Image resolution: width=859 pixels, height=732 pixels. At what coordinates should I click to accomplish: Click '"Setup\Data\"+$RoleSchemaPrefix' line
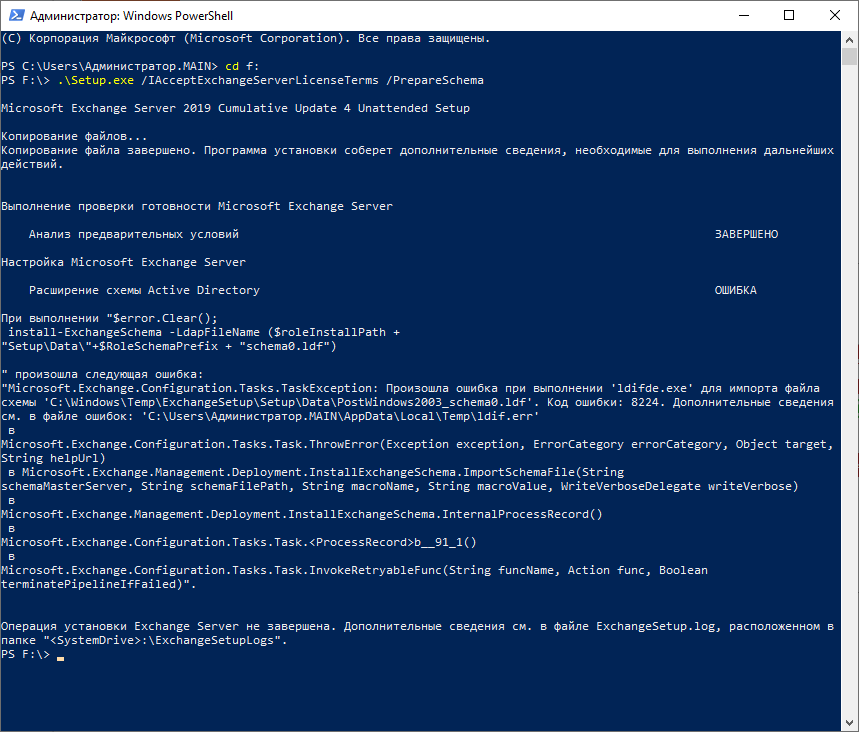coord(169,347)
